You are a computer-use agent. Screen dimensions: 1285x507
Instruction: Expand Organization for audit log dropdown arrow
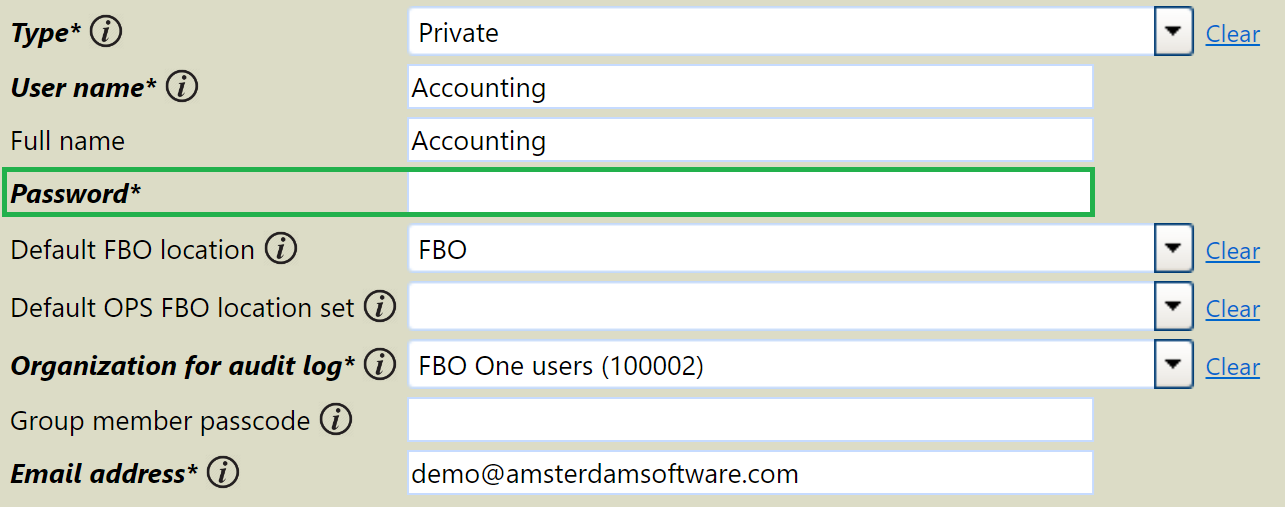(1173, 366)
